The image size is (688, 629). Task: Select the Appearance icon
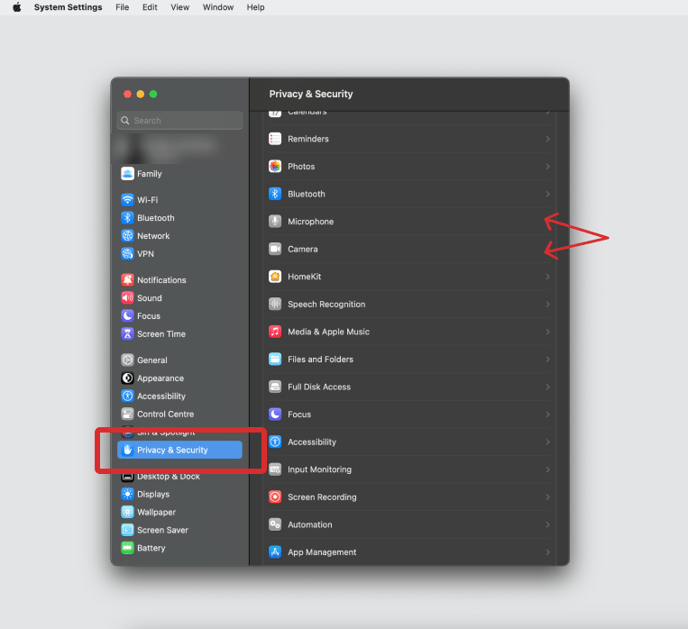point(127,378)
